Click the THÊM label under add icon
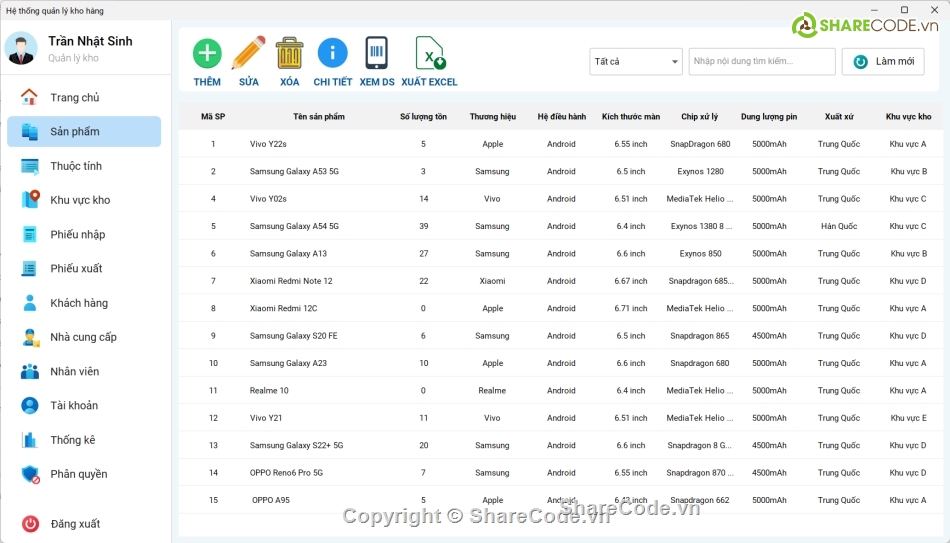This screenshot has height=543, width=950. coord(207,82)
